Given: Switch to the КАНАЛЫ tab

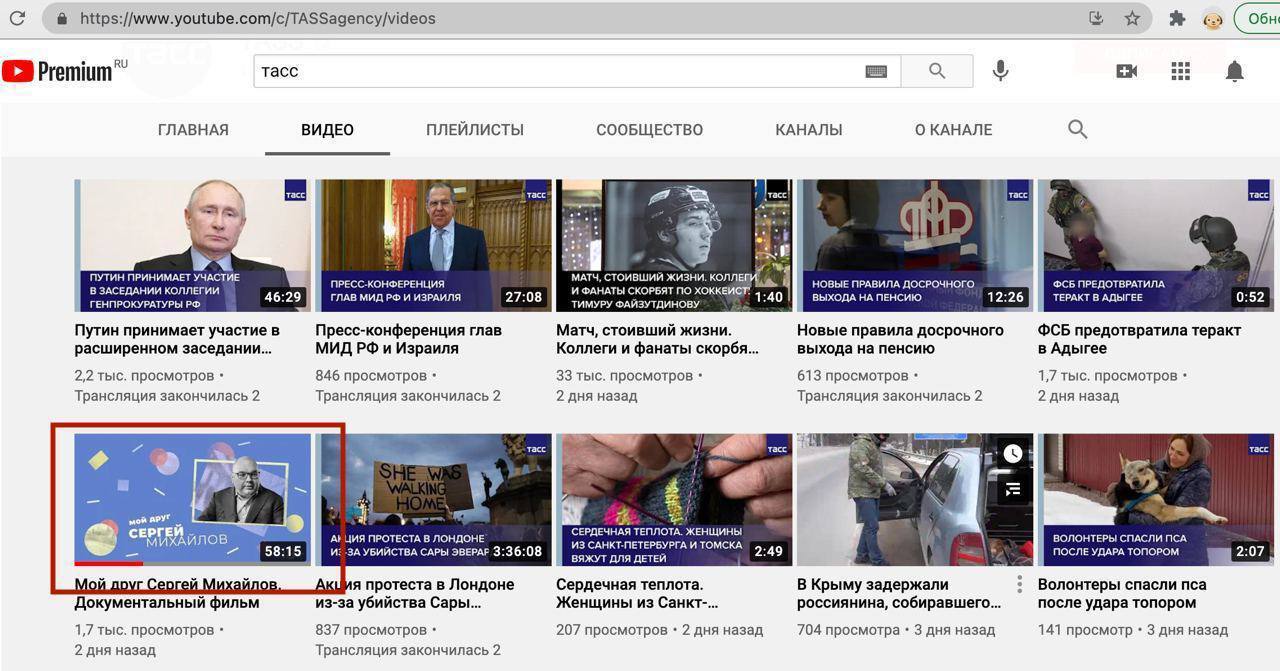Looking at the screenshot, I should click(x=809, y=130).
